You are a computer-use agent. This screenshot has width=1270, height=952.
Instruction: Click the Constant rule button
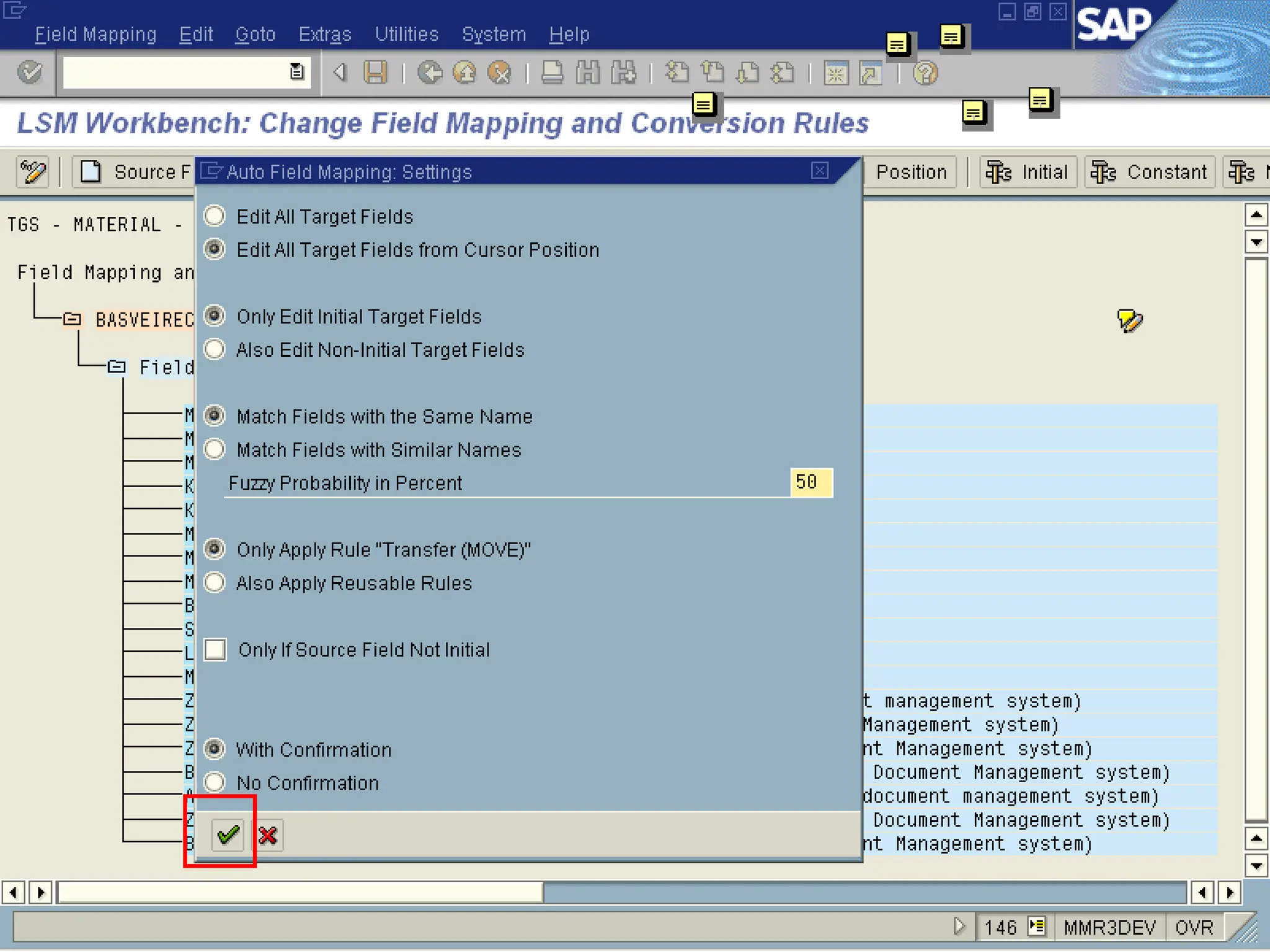click(x=1149, y=172)
